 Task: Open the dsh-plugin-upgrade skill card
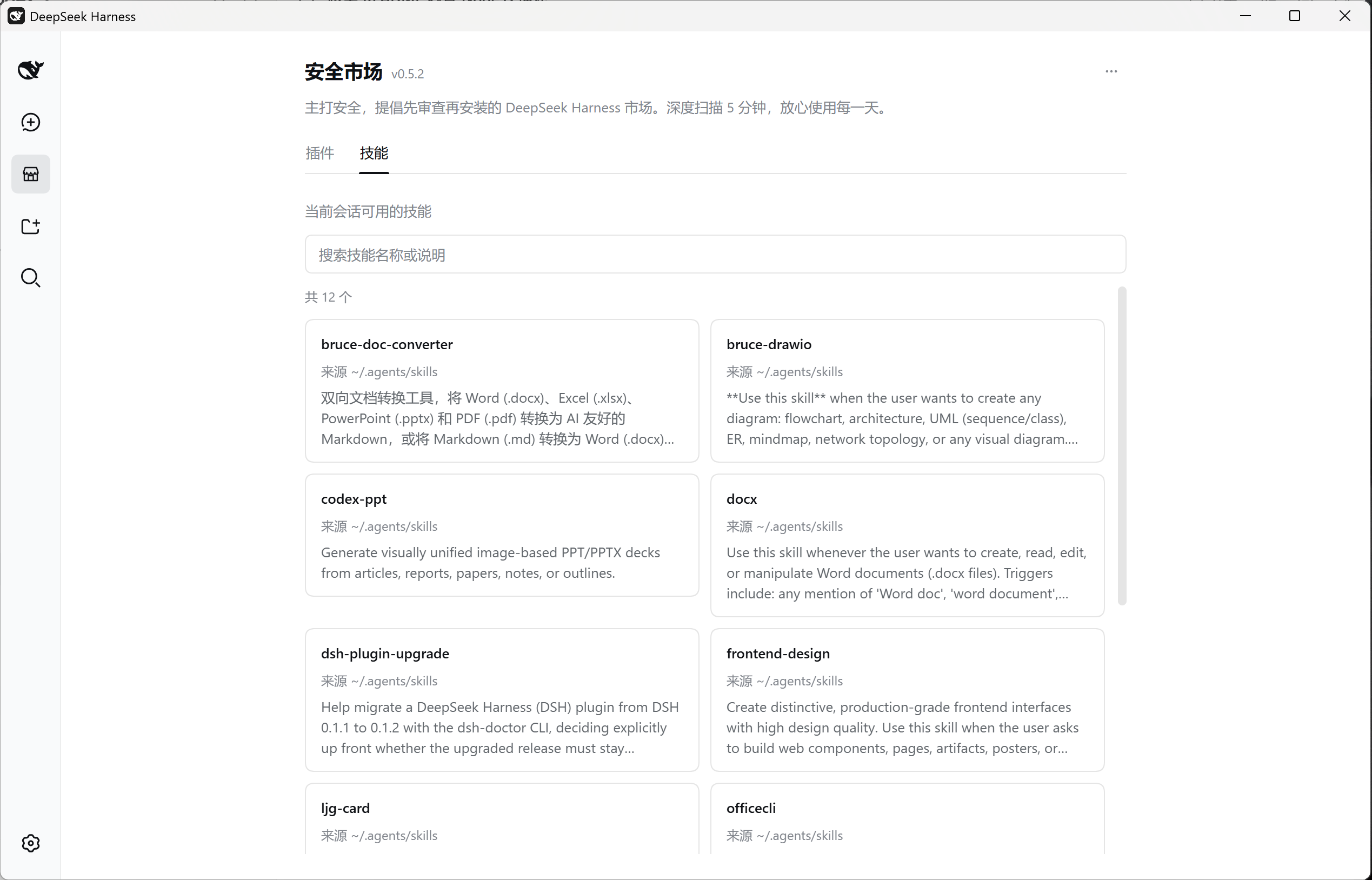click(502, 700)
